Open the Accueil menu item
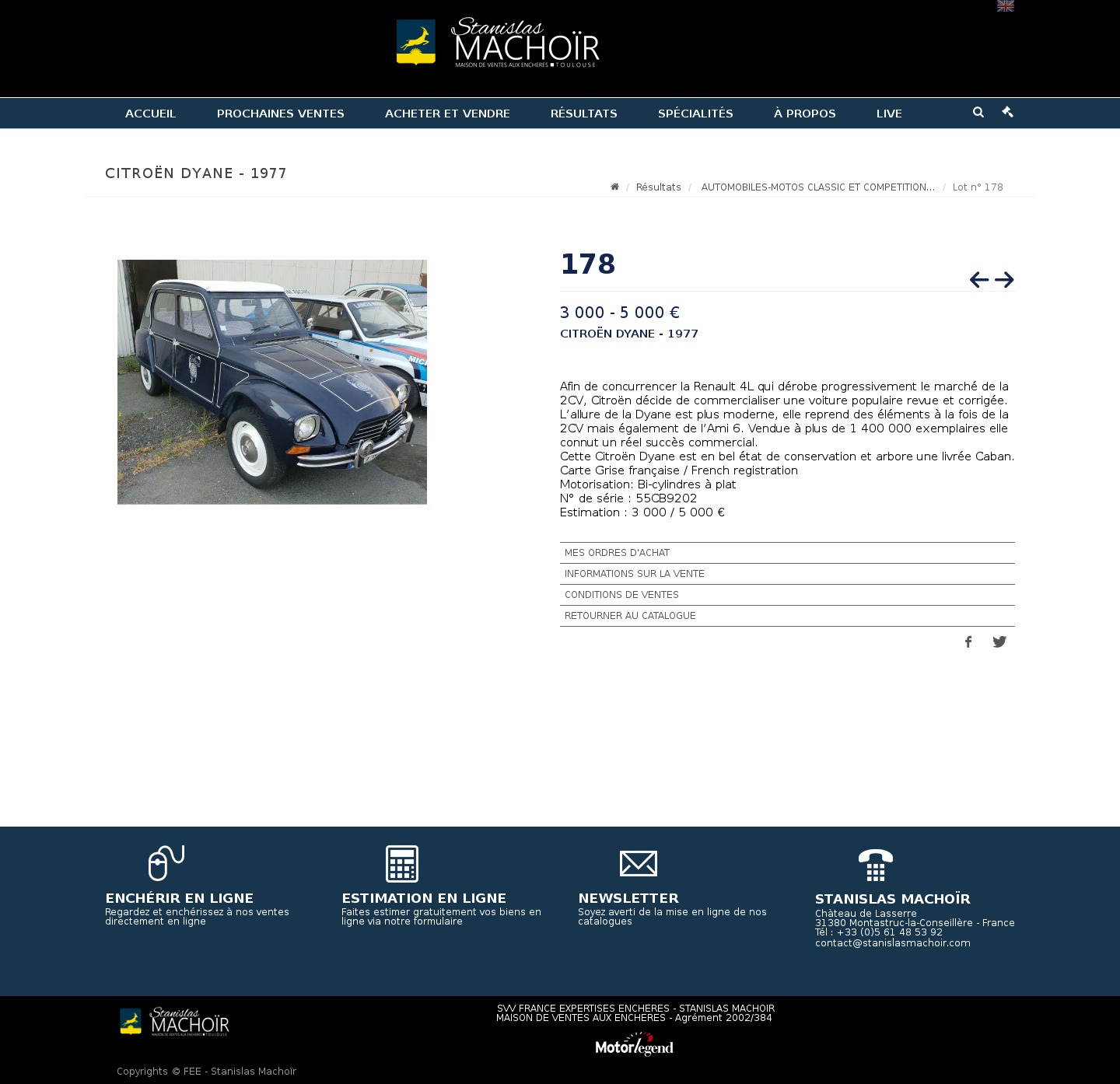Screen dimensions: 1120x1084 tap(151, 114)
